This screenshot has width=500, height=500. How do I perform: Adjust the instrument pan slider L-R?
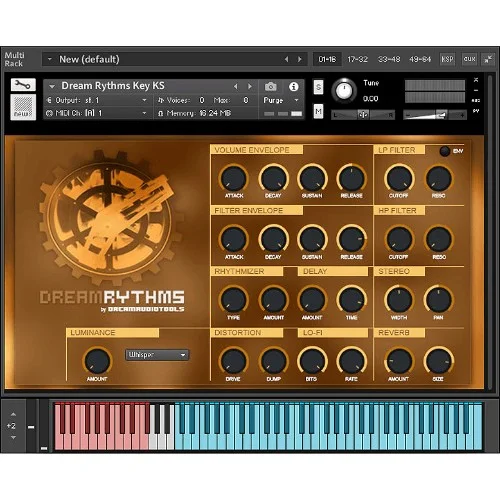[363, 115]
